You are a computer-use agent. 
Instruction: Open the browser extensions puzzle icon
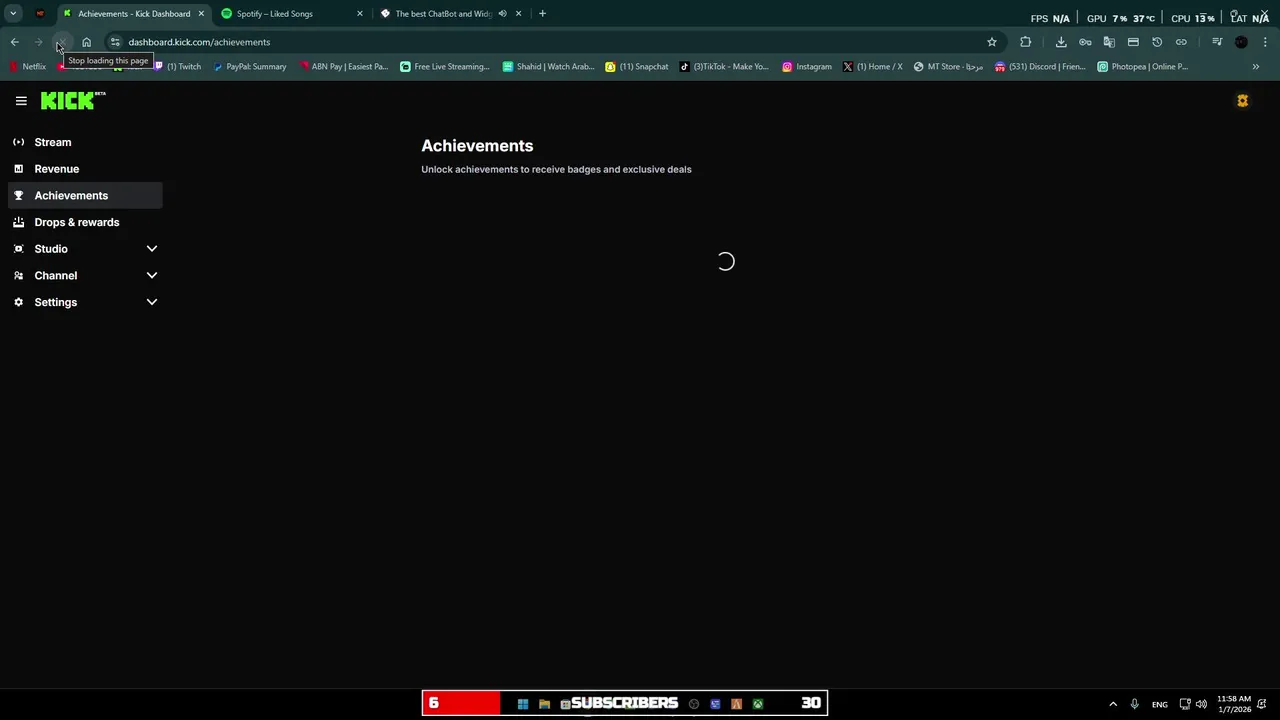point(1025,42)
